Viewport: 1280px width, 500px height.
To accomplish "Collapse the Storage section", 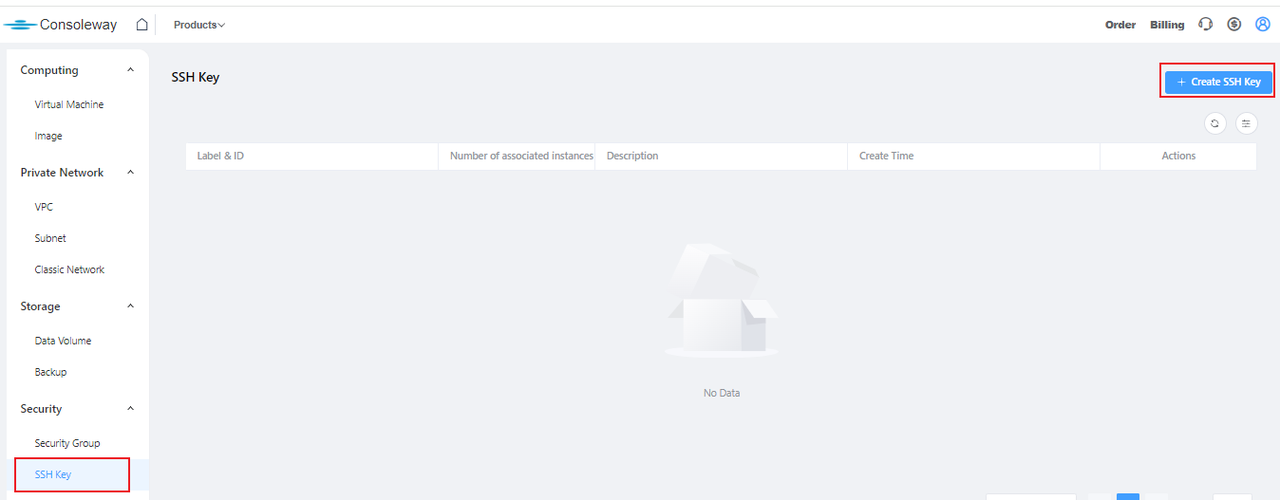I will coord(130,307).
